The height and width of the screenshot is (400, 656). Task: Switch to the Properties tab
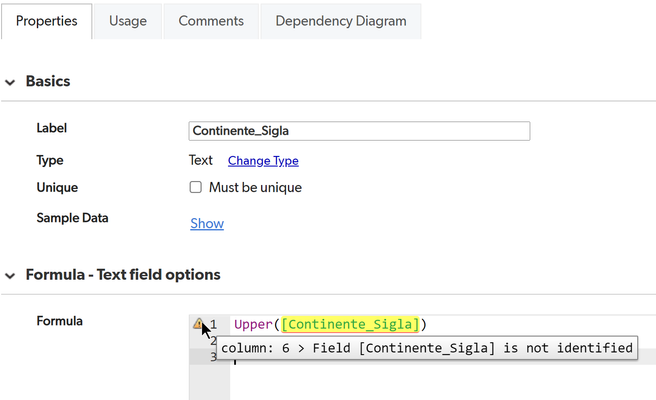(46, 21)
